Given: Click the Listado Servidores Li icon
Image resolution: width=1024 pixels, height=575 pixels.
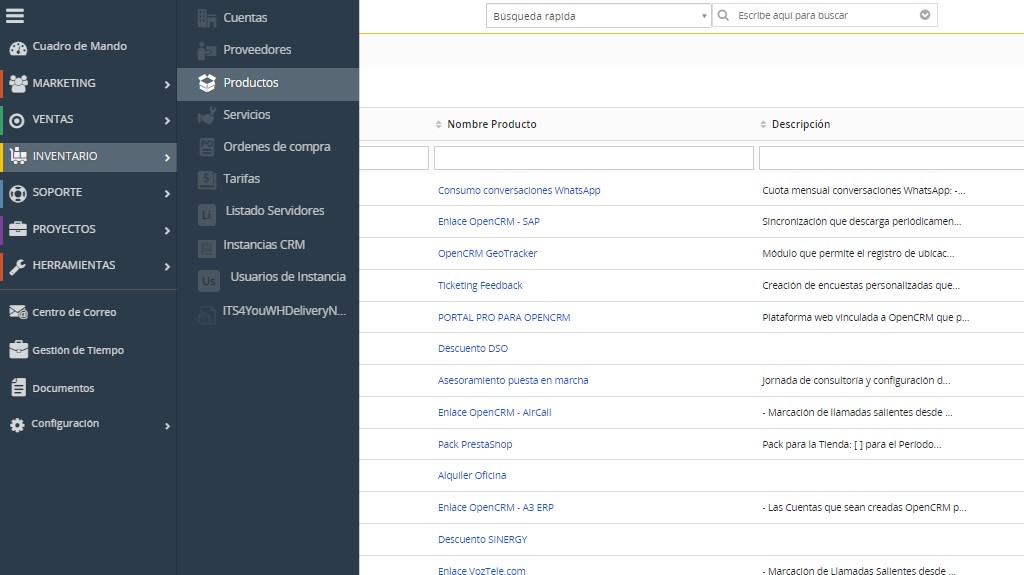Looking at the screenshot, I should (x=206, y=214).
